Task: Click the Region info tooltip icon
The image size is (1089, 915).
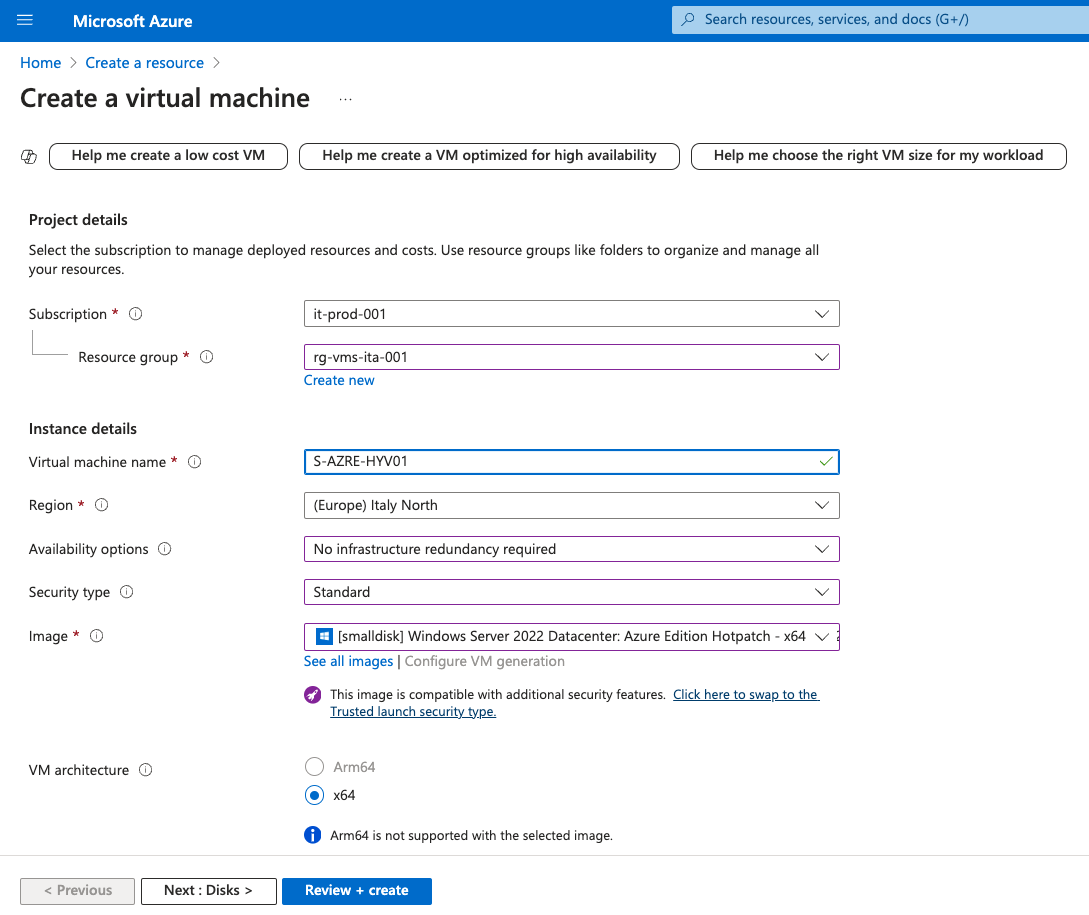Action: (x=101, y=505)
